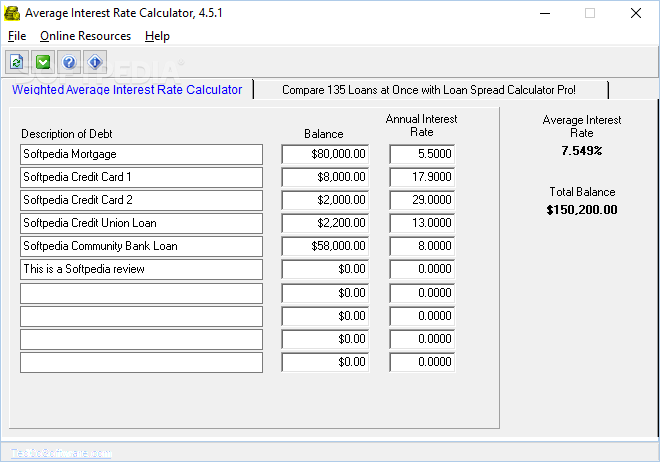Edit the Softpedia Mortgage description field
Image resolution: width=660 pixels, height=462 pixels.
click(x=141, y=154)
